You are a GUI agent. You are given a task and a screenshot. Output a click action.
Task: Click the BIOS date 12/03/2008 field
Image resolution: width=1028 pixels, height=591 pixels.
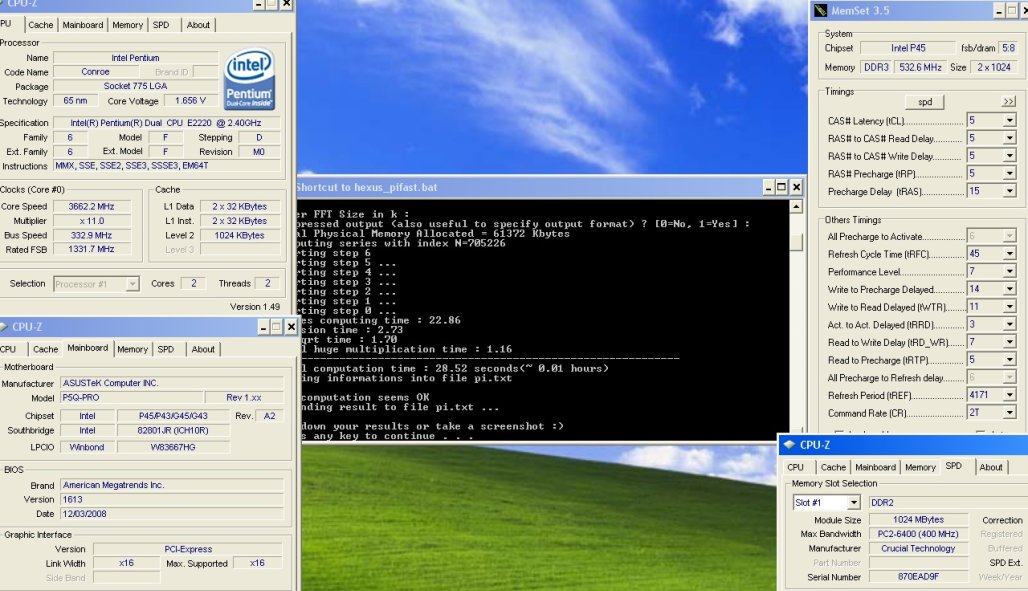[172, 514]
